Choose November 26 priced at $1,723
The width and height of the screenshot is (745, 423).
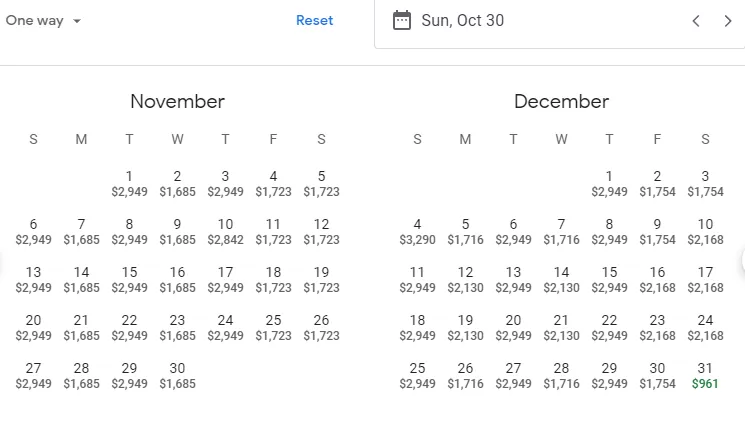tap(321, 327)
